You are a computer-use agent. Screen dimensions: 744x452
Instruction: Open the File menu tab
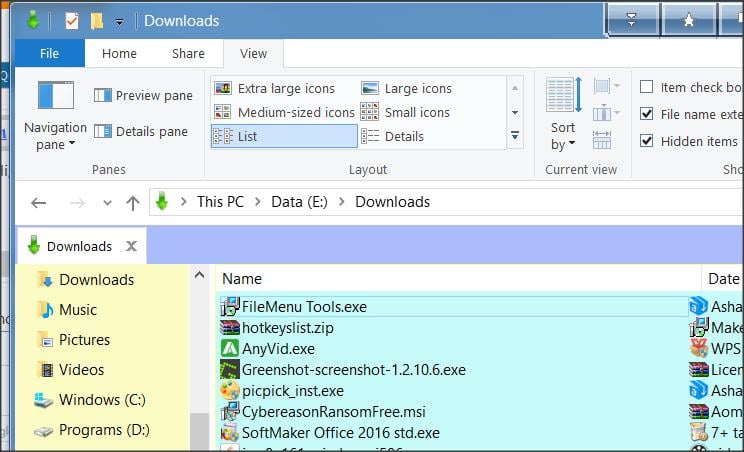tap(49, 53)
